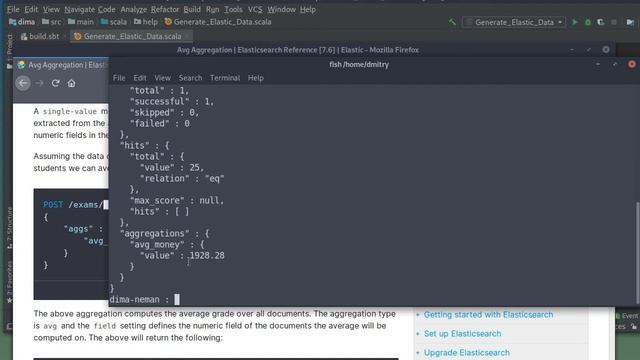Open terminal Help menu

(x=256, y=78)
